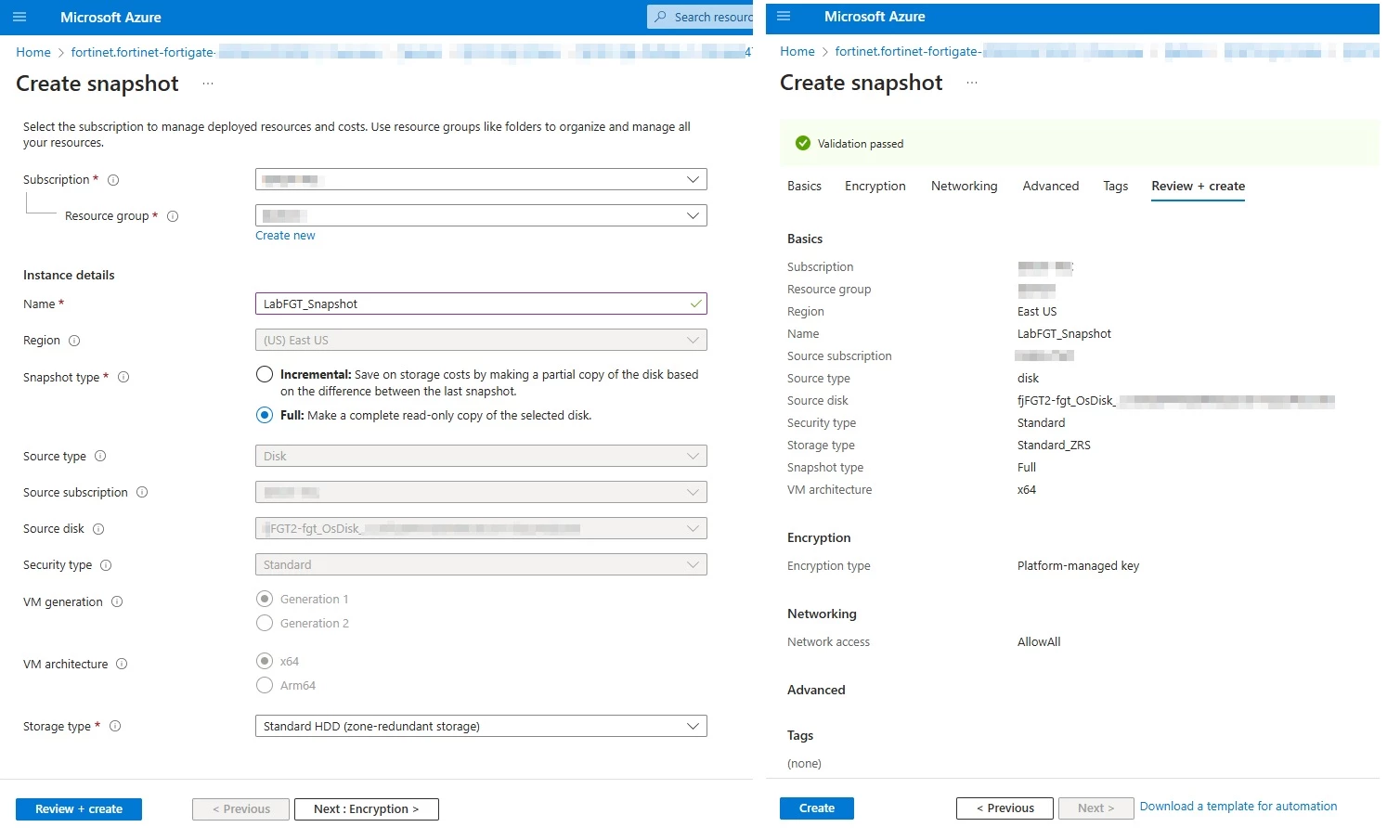Click Microsoft Azure logo text in right window
This screenshot has width=1400, height=840.
[875, 16]
